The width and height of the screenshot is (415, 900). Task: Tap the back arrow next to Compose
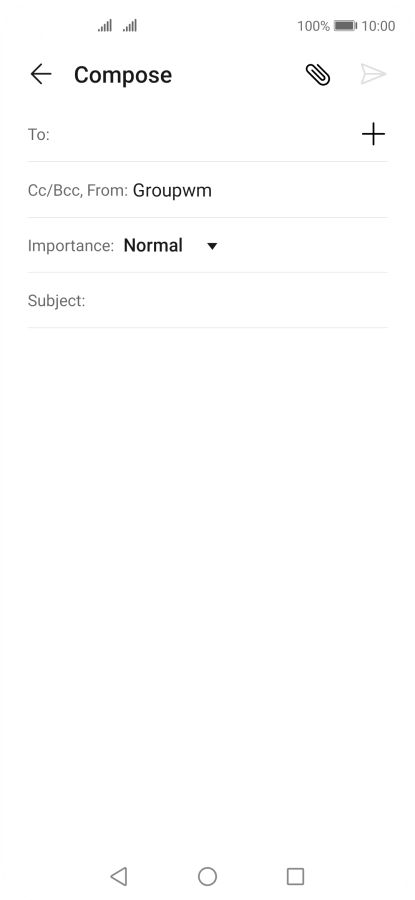pyautogui.click(x=41, y=74)
